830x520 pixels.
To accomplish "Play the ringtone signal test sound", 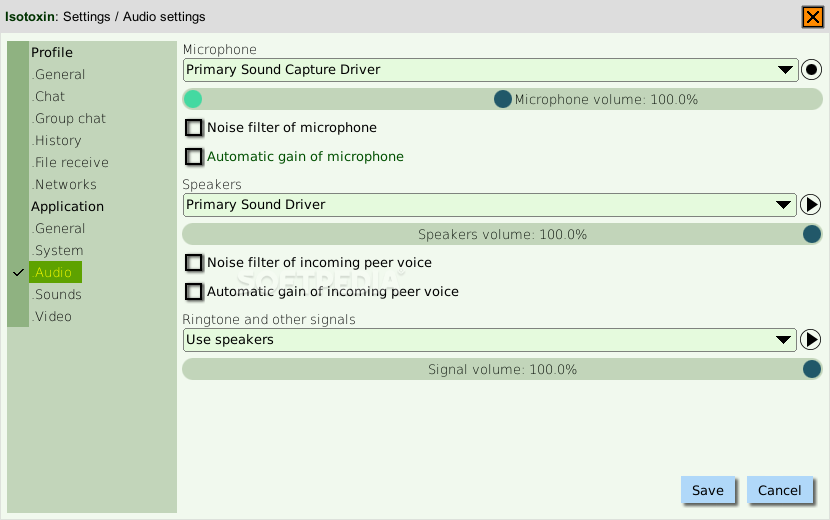I will [810, 340].
